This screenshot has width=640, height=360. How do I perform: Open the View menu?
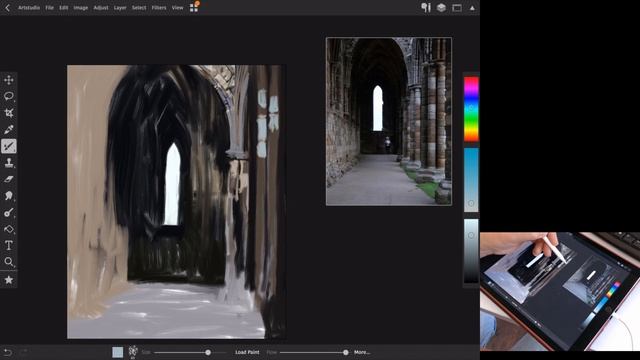point(177,7)
